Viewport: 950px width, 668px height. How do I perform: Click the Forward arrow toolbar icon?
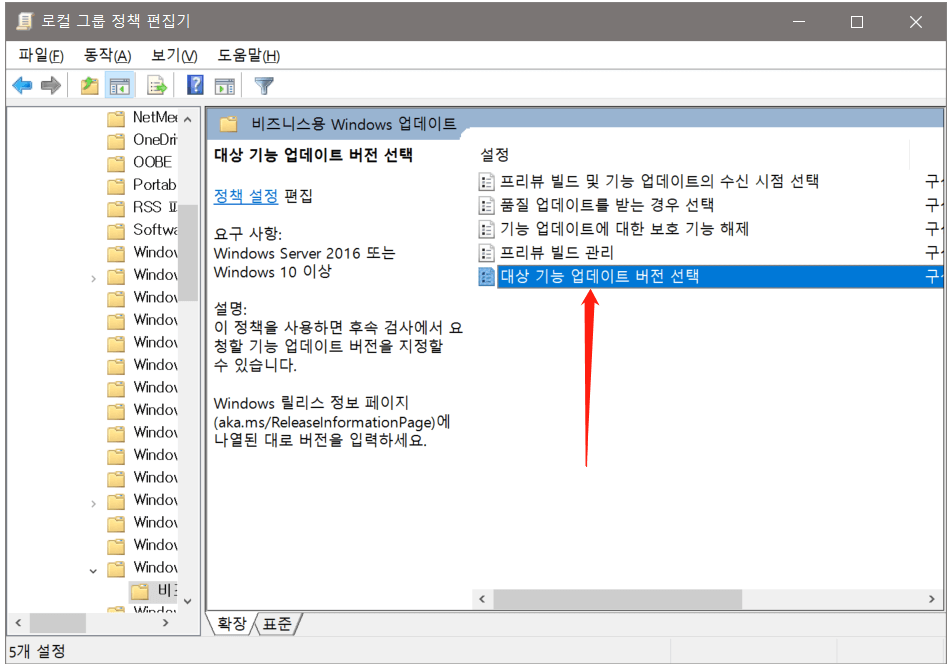[51, 86]
